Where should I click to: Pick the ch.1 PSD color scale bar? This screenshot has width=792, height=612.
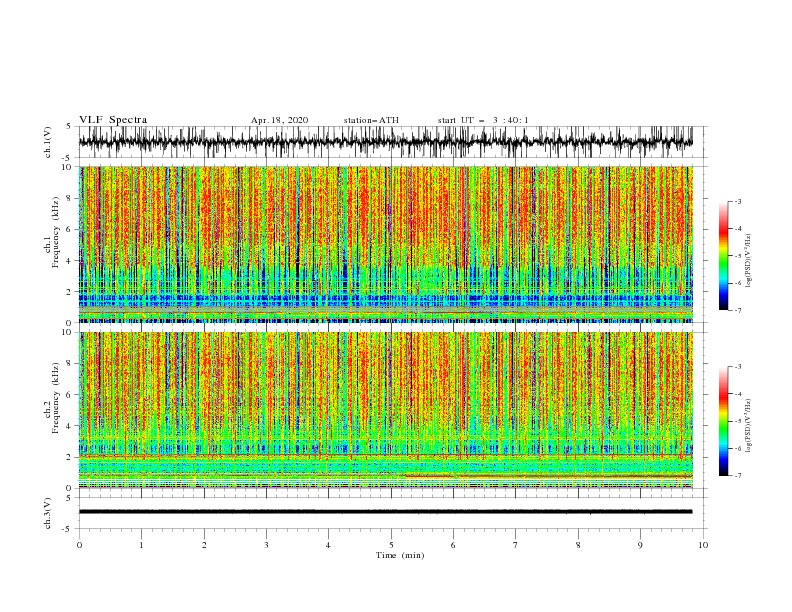723,256
